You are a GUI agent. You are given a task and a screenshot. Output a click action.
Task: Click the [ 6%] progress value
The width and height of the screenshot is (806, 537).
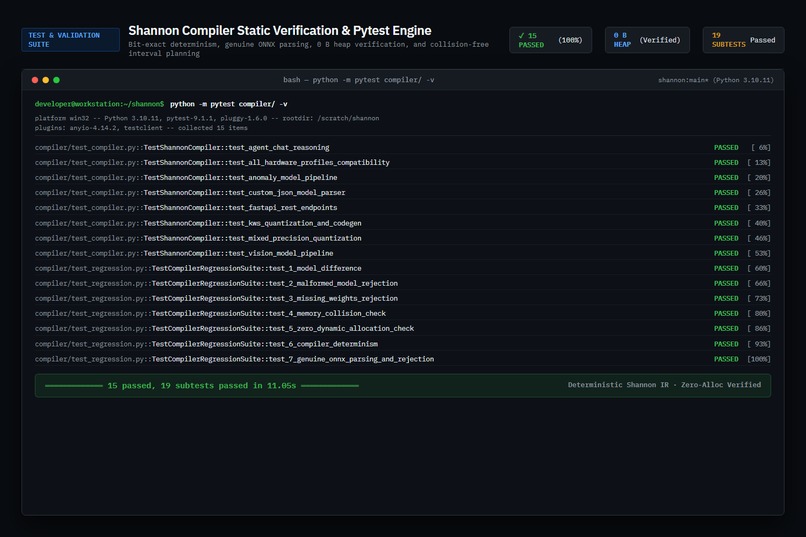click(x=761, y=147)
